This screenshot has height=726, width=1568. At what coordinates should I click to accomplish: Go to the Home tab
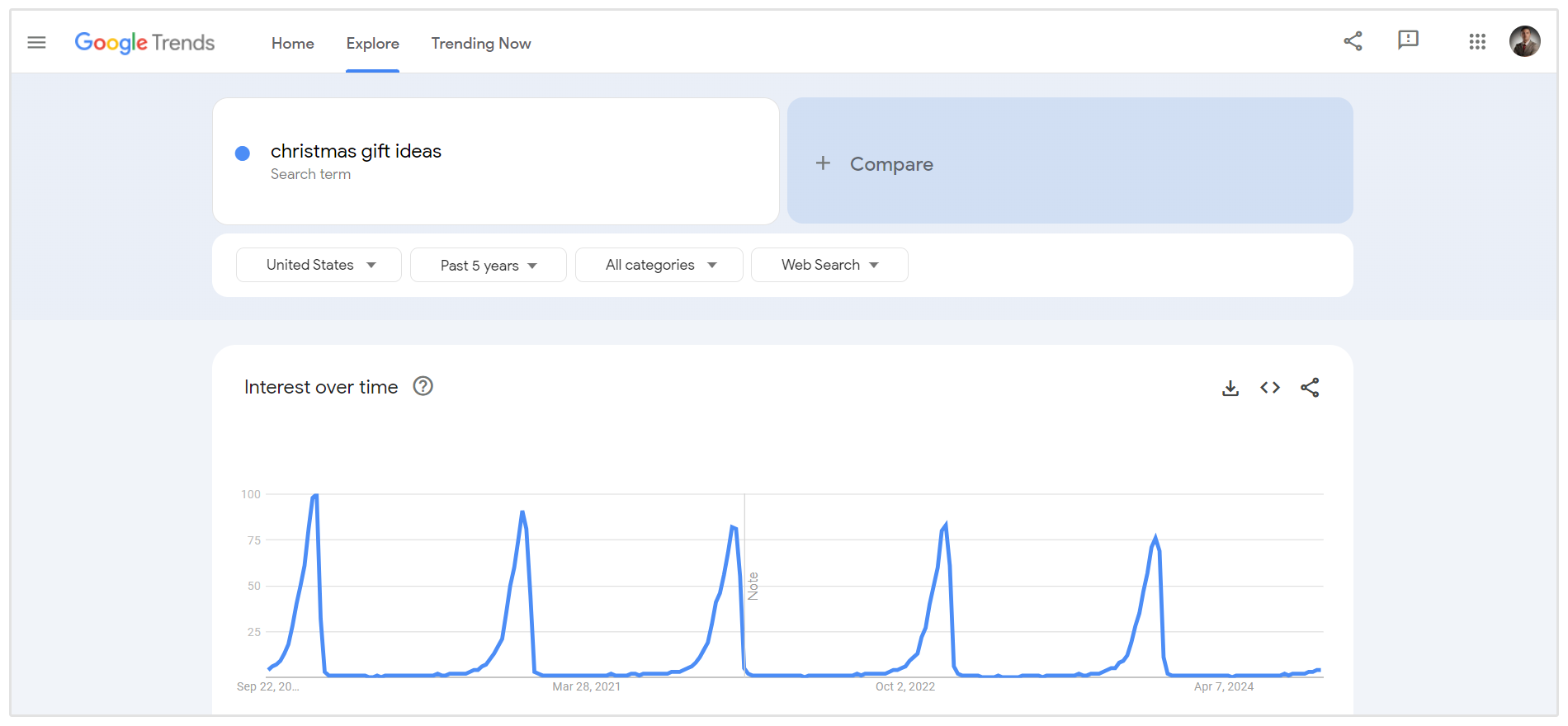pos(293,44)
